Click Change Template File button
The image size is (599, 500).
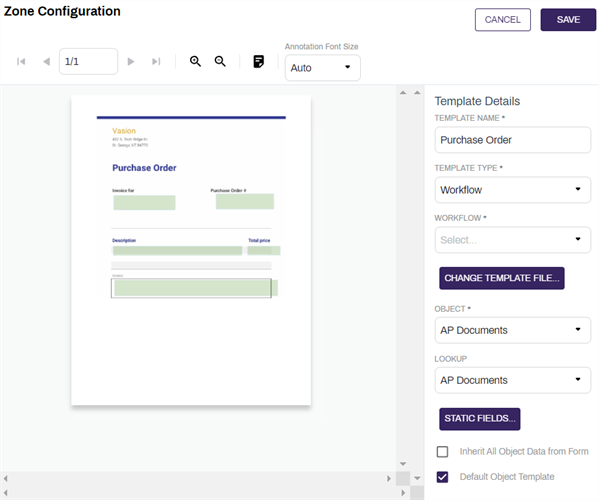click(x=502, y=278)
